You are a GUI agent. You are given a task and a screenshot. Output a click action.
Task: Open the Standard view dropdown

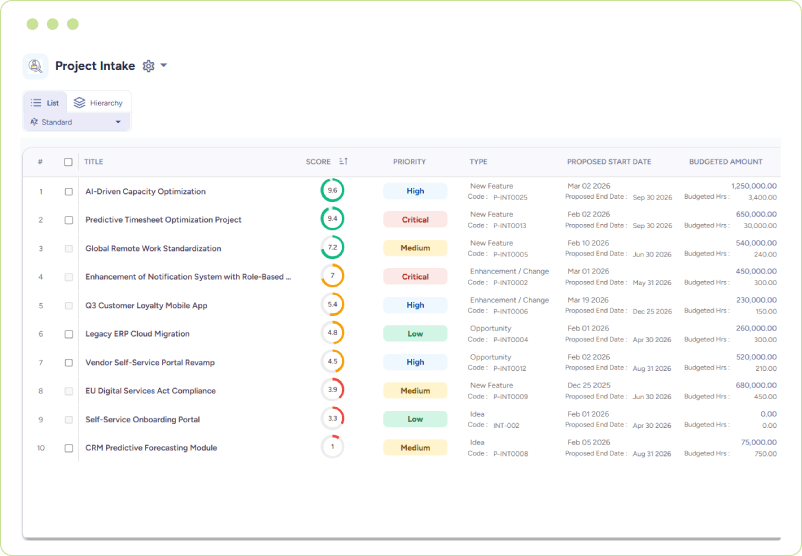[77, 122]
